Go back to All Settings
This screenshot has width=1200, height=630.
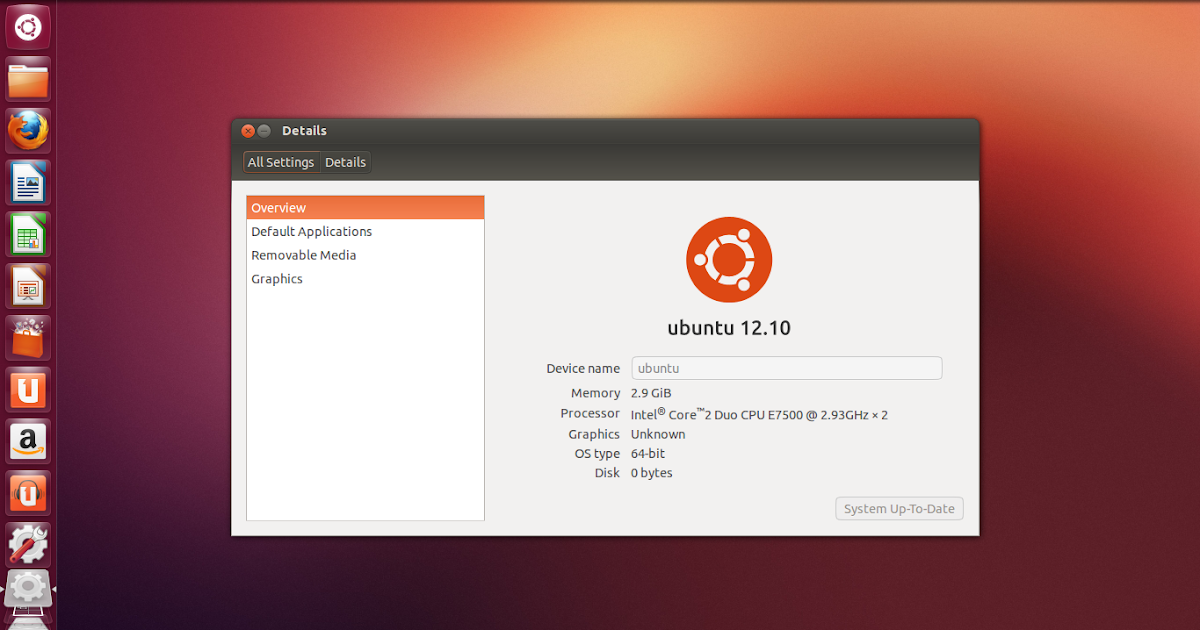pos(281,162)
